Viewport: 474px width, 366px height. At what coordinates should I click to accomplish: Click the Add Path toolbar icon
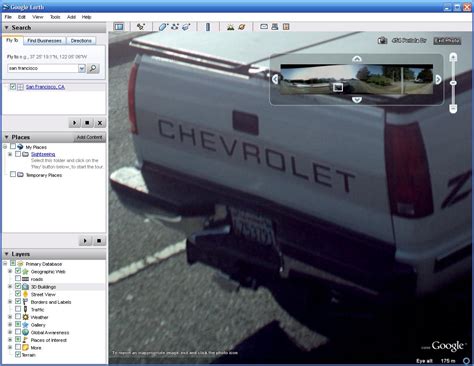[x=175, y=27]
